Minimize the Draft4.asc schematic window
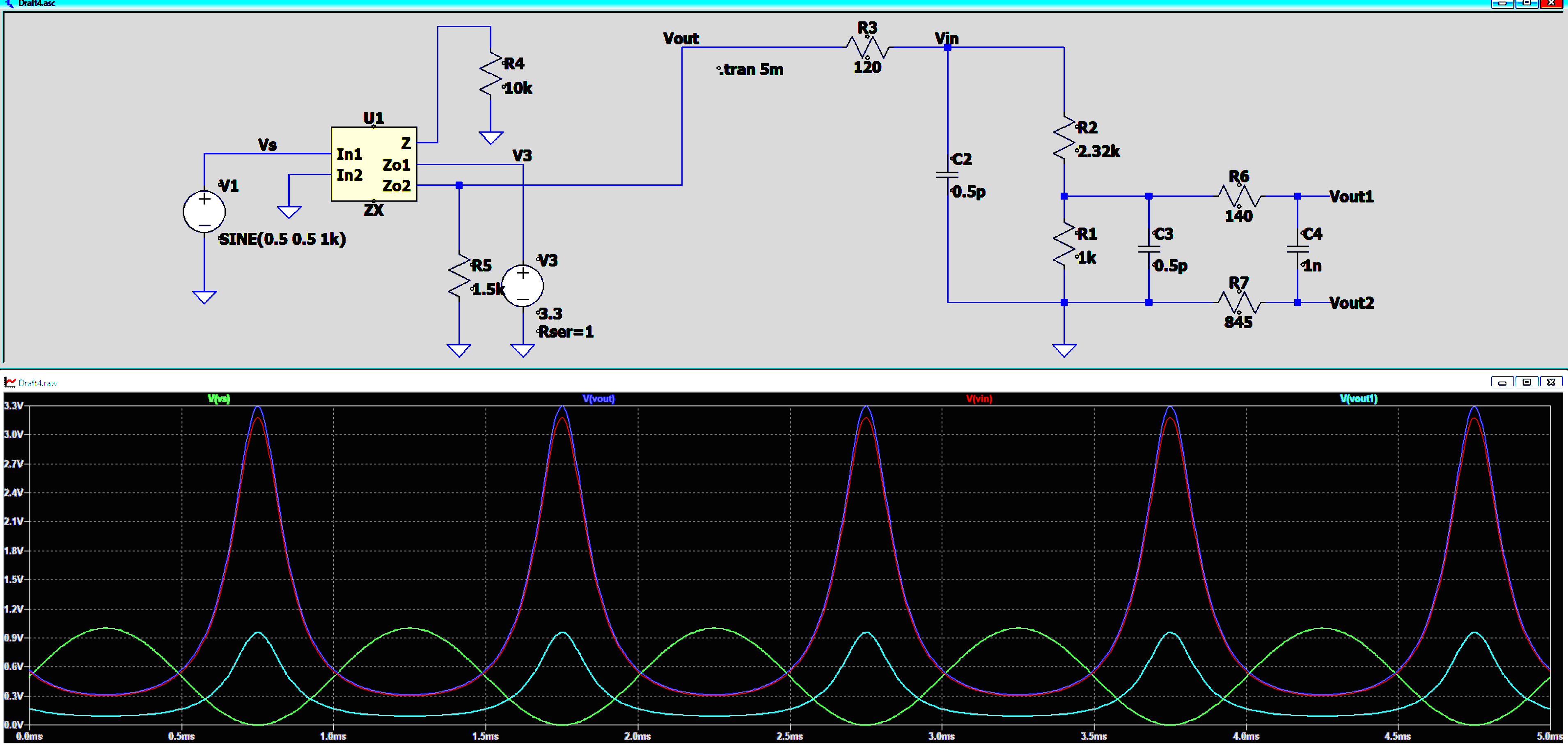The width and height of the screenshot is (1568, 745). [1502, 4]
